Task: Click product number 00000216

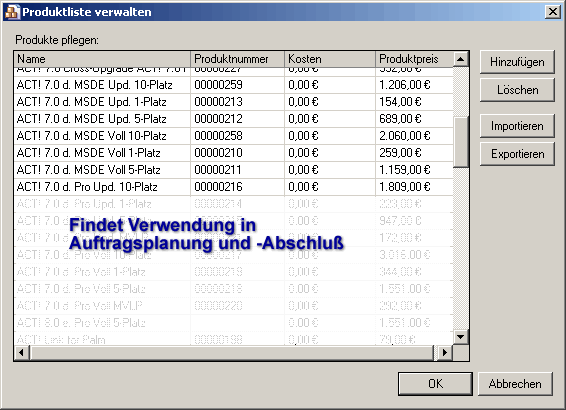Action: (218, 187)
